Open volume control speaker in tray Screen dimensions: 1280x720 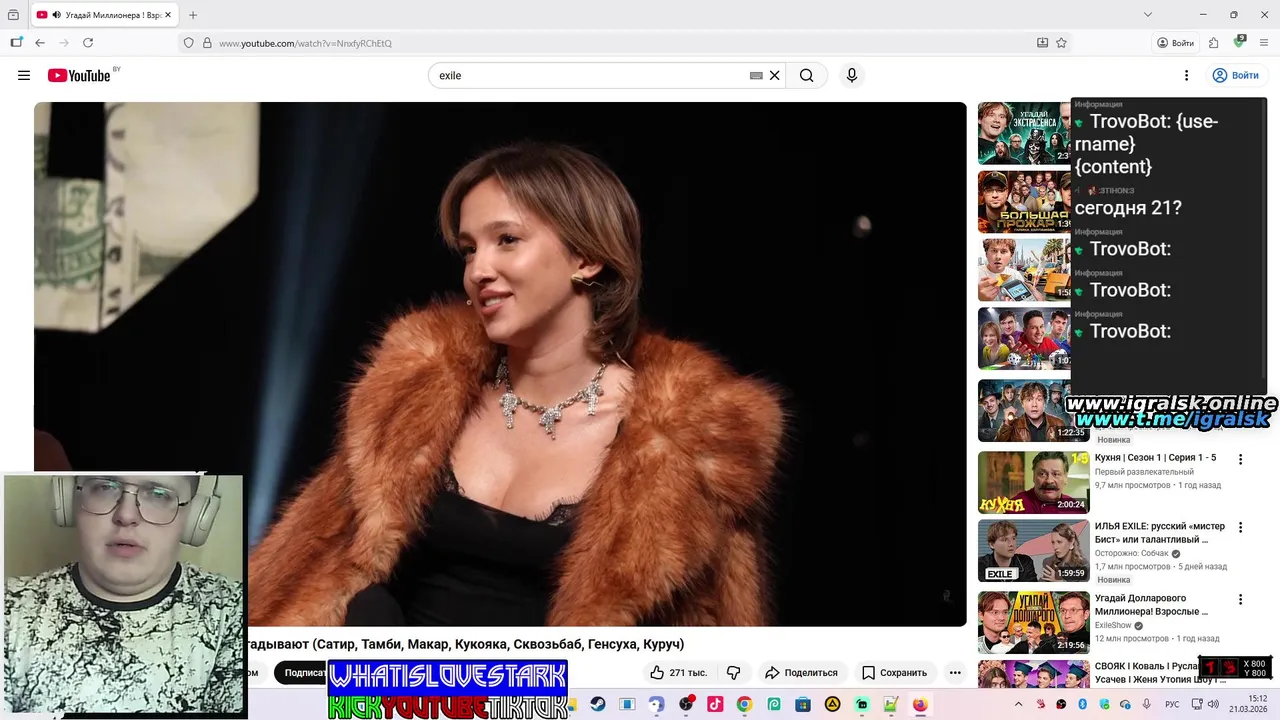coord(1213,704)
